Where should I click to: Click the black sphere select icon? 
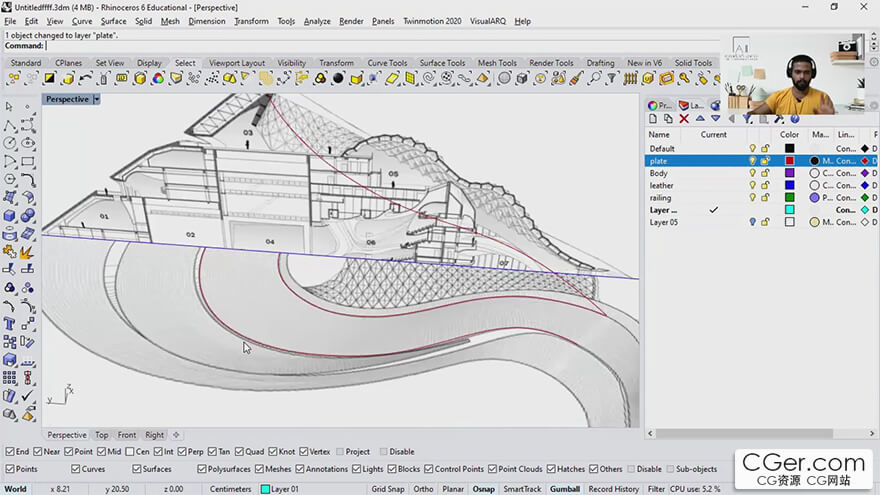pos(338,79)
